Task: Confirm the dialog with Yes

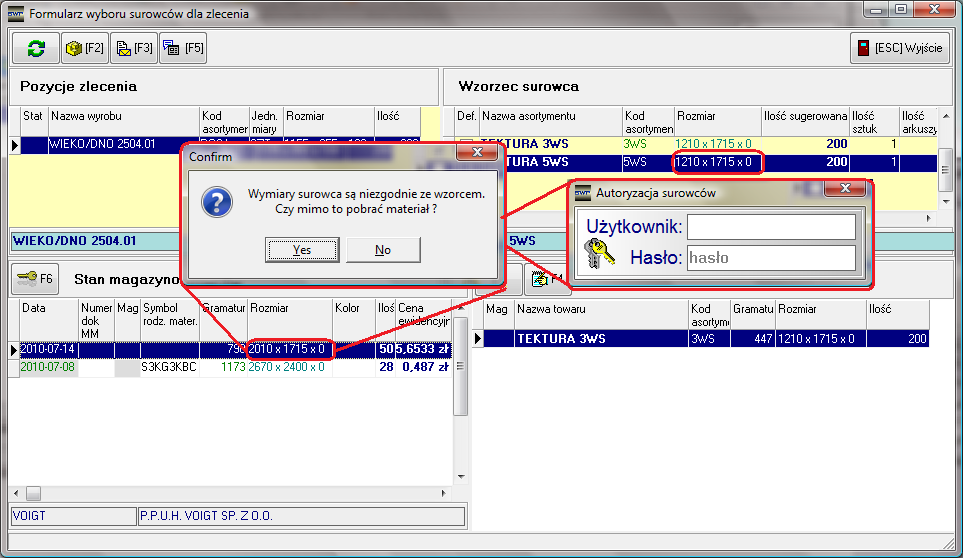Action: pos(302,250)
